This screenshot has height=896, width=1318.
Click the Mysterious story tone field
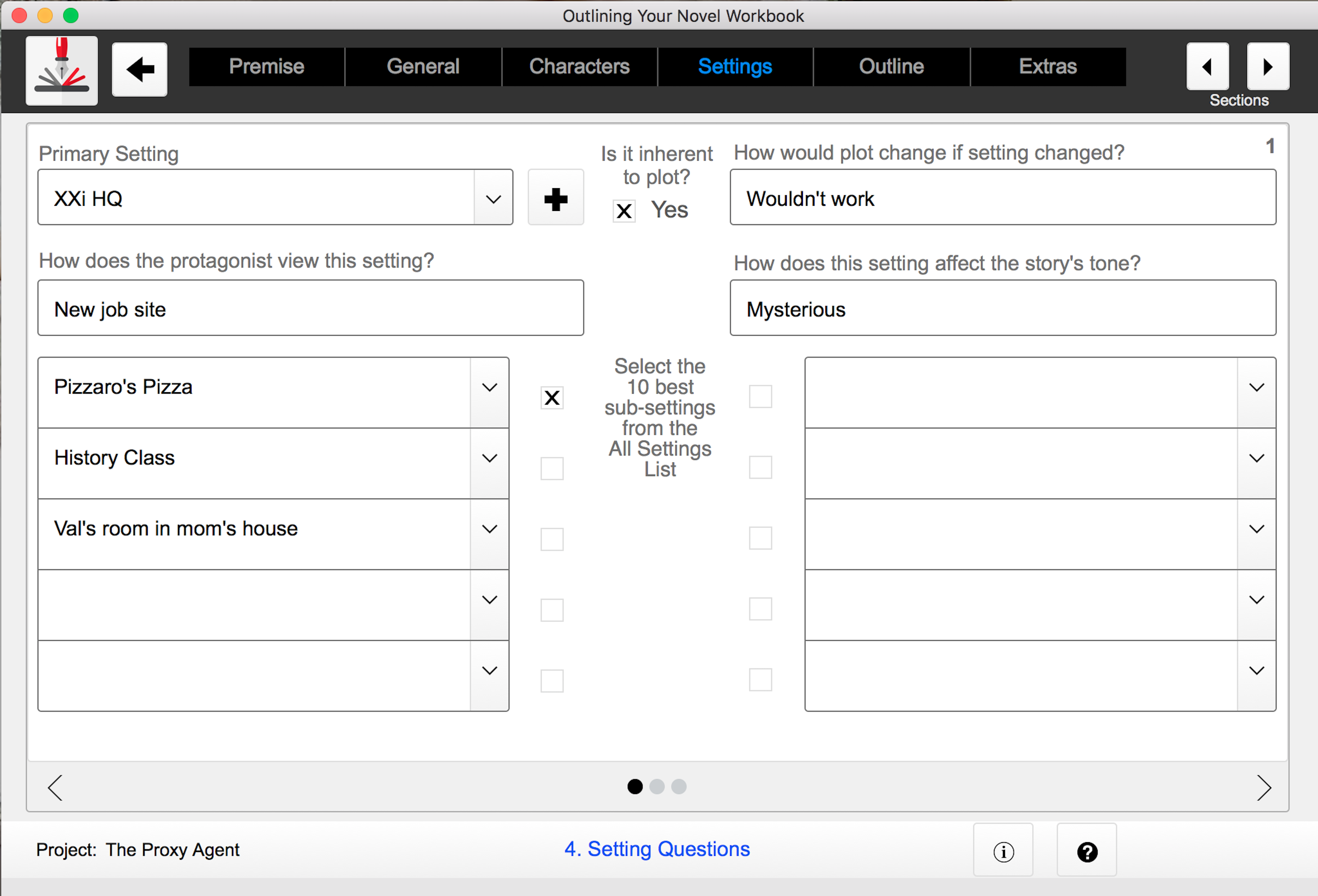1002,309
